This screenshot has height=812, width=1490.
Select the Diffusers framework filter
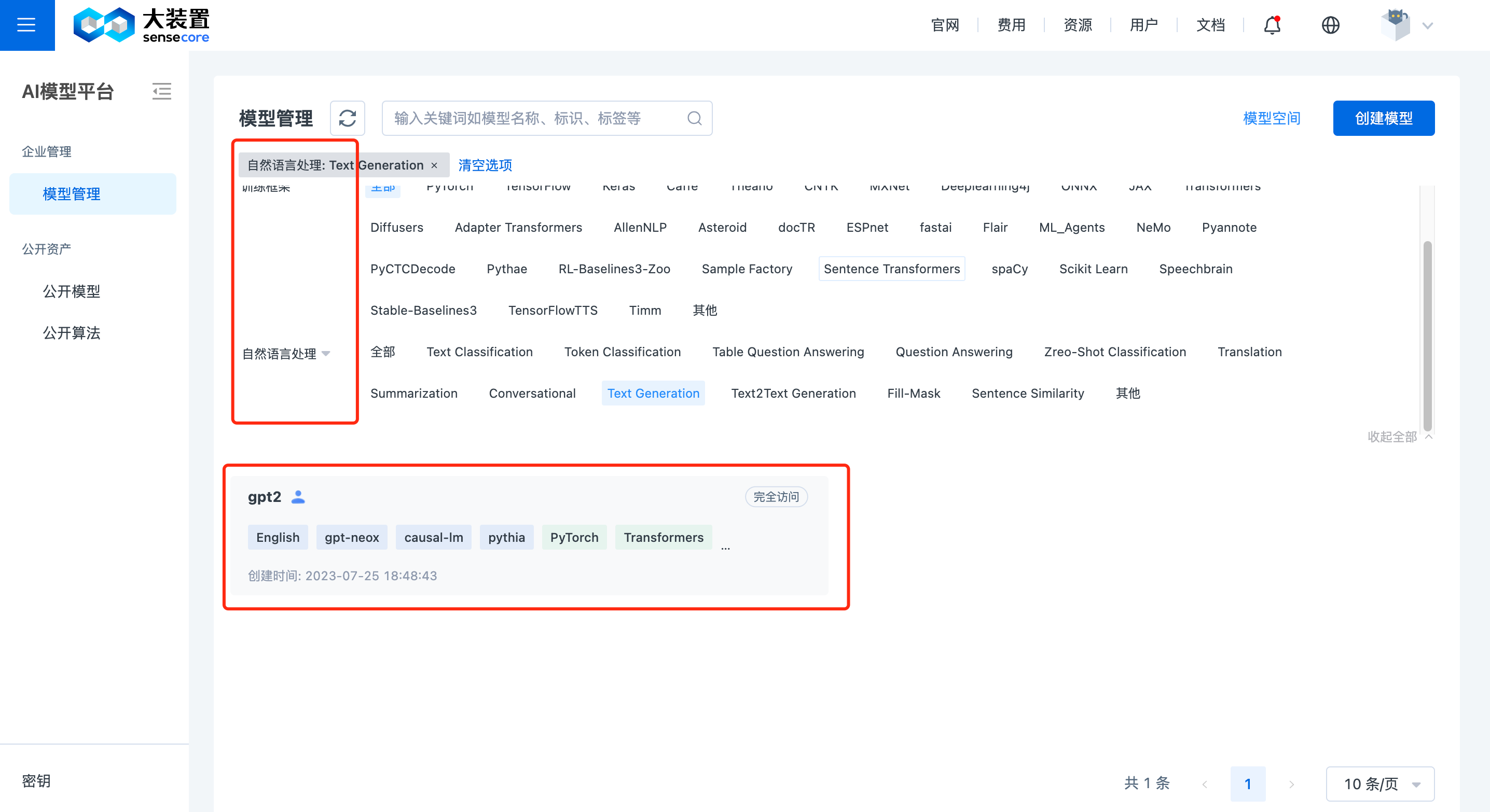397,228
